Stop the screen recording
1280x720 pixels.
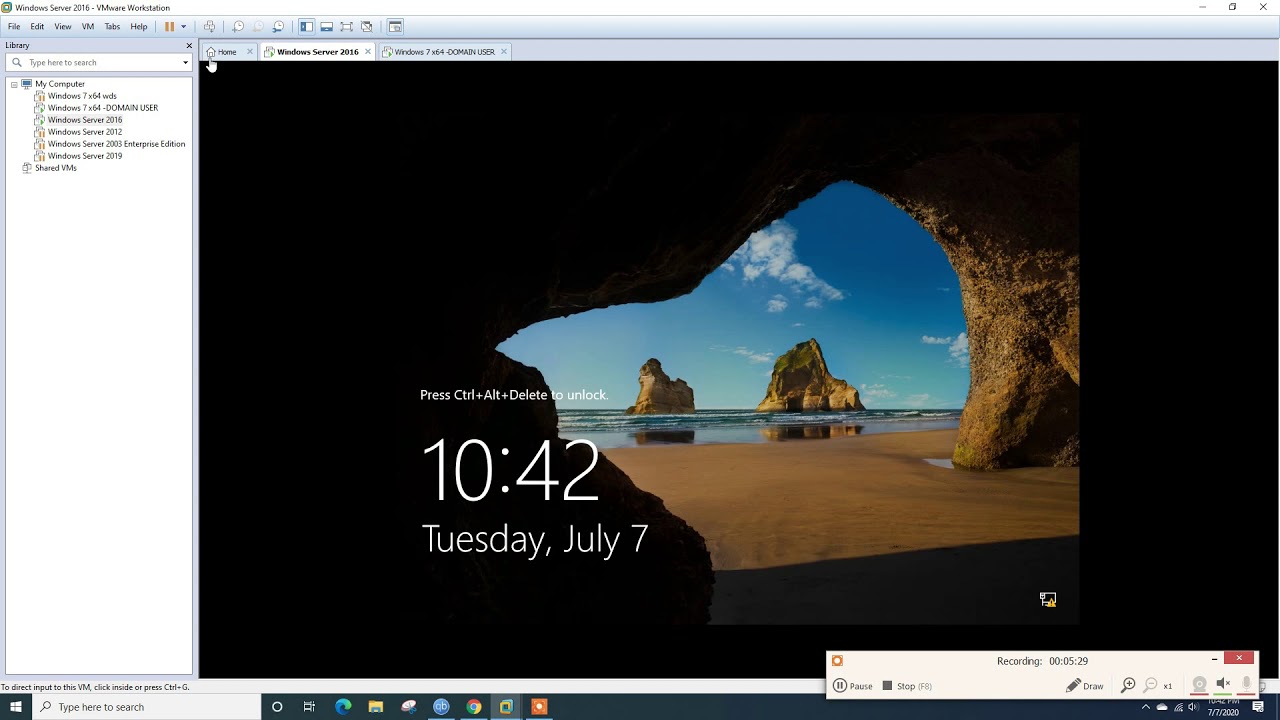907,686
